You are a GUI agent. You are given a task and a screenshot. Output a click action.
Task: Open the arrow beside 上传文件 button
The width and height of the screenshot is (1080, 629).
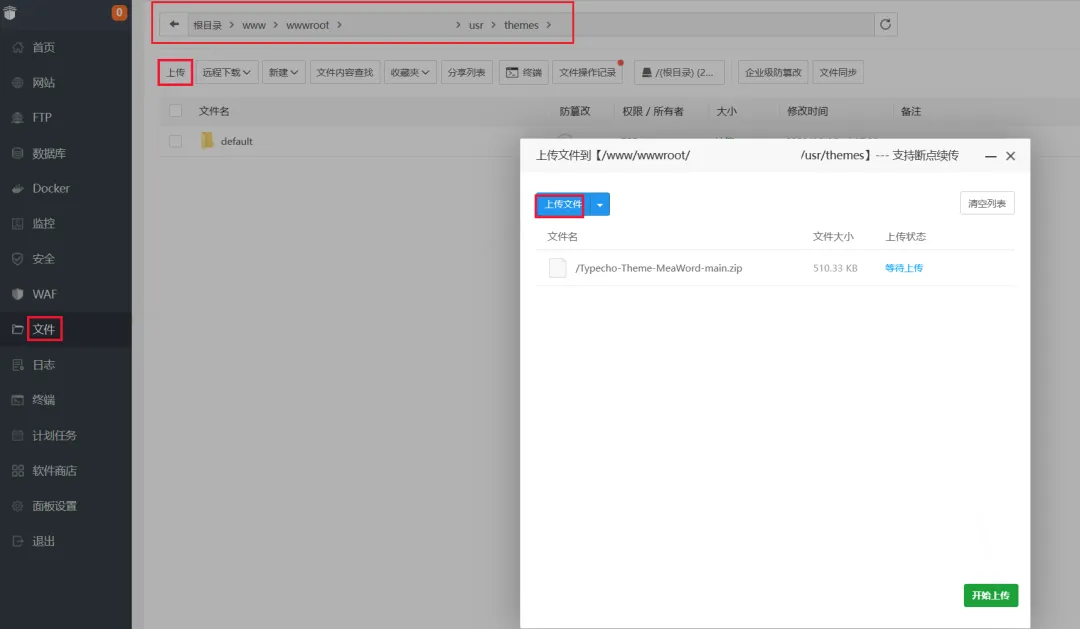click(600, 205)
